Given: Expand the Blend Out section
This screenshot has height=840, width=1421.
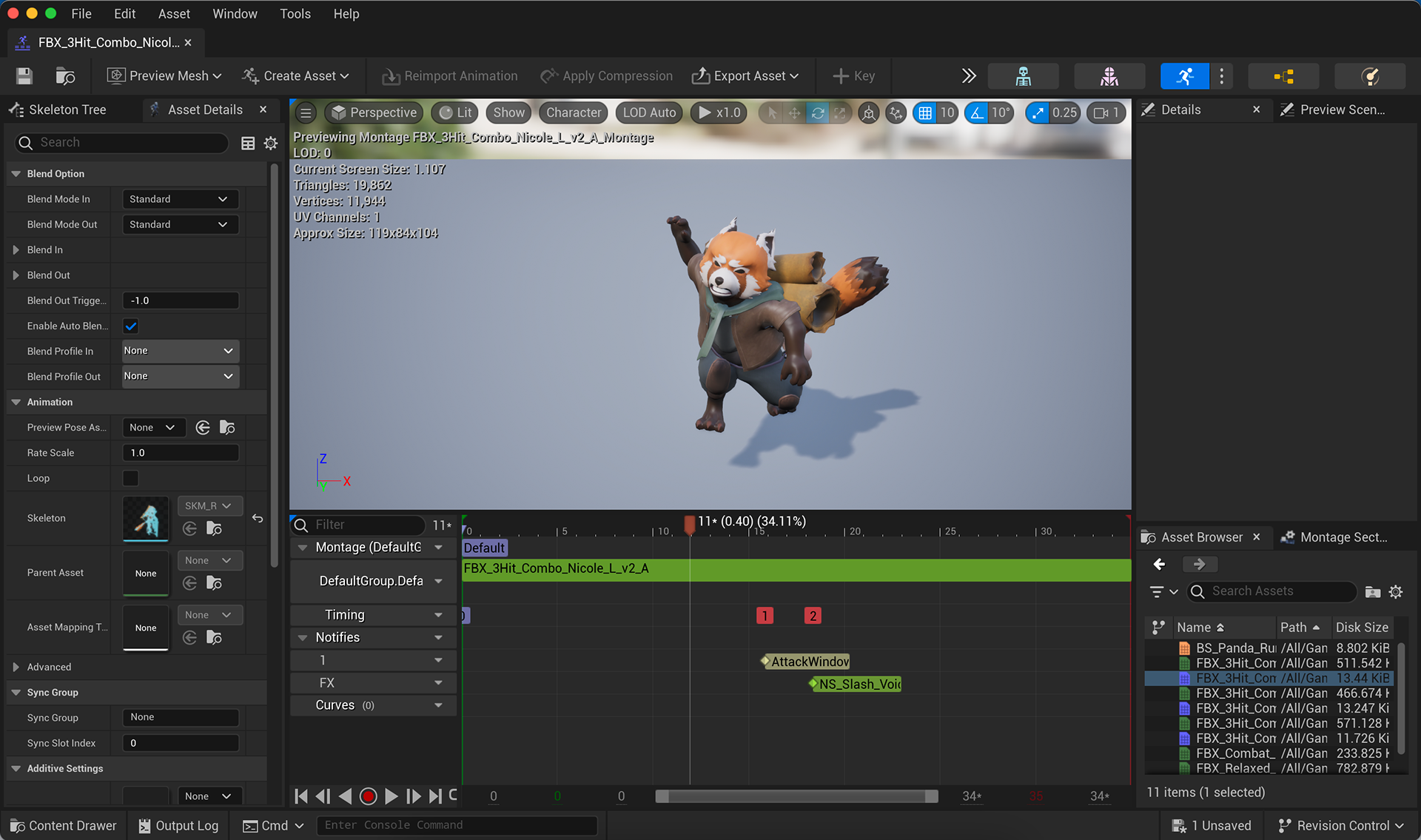Looking at the screenshot, I should tap(16, 275).
